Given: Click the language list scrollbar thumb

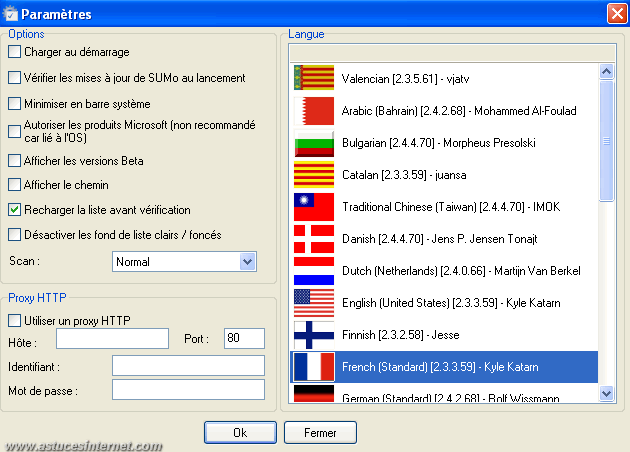Looking at the screenshot, I should pos(607,141).
